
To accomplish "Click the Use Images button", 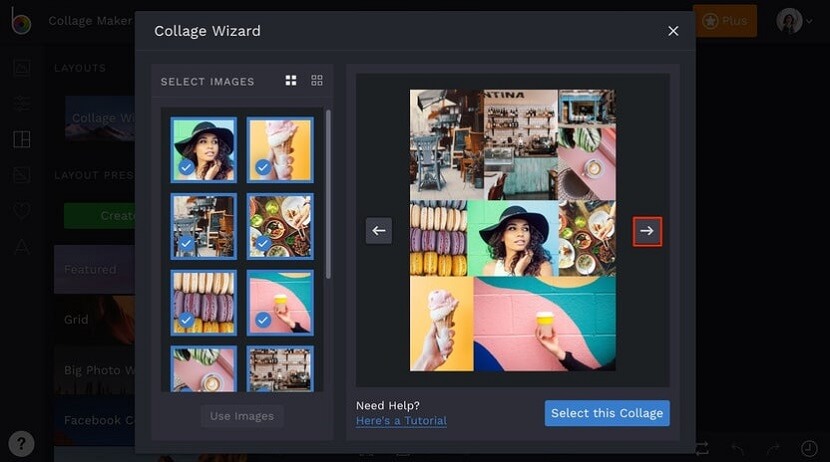I will (242, 416).
